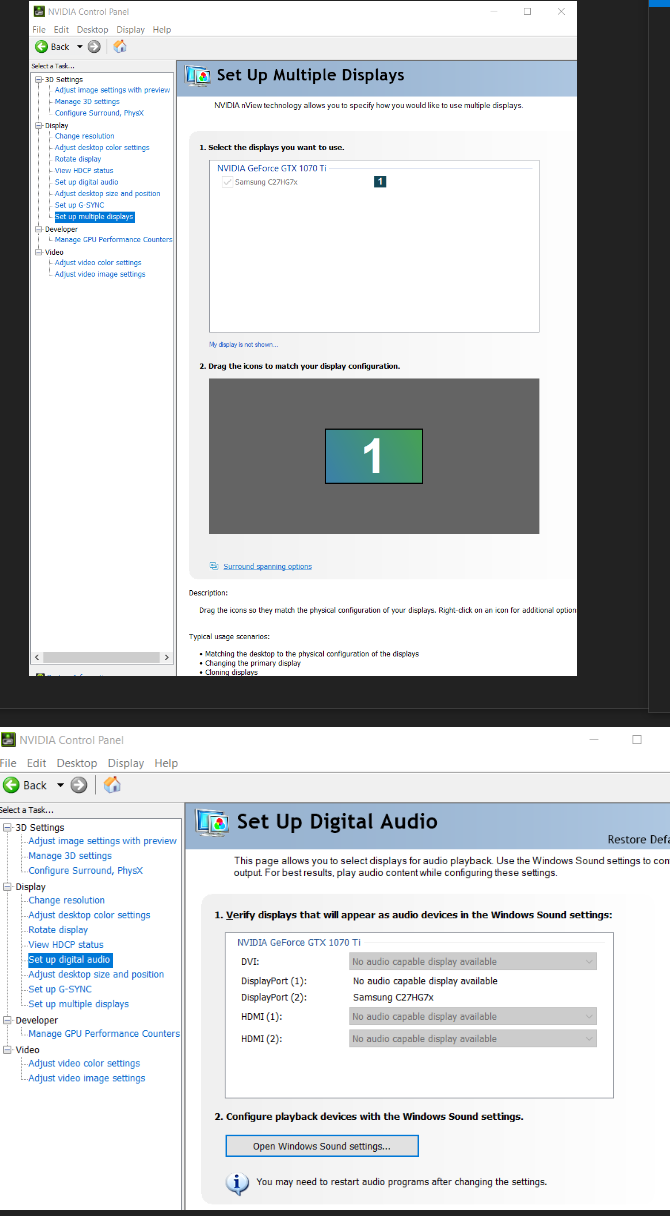Click Open Windows Sound settings button
This screenshot has height=1216, width=670.
pyautogui.click(x=322, y=1146)
